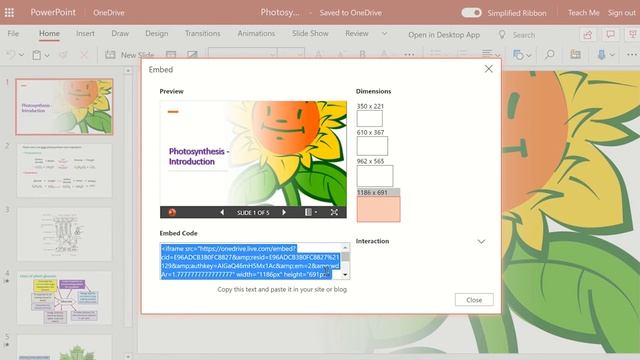This screenshot has height=360, width=640.
Task: Click the numbered list icon
Action: coord(461,54)
